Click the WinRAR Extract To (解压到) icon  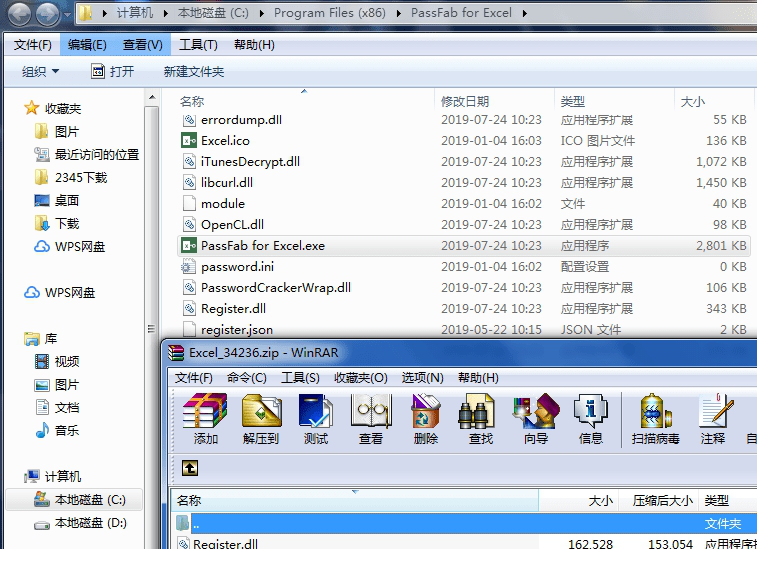(261, 412)
